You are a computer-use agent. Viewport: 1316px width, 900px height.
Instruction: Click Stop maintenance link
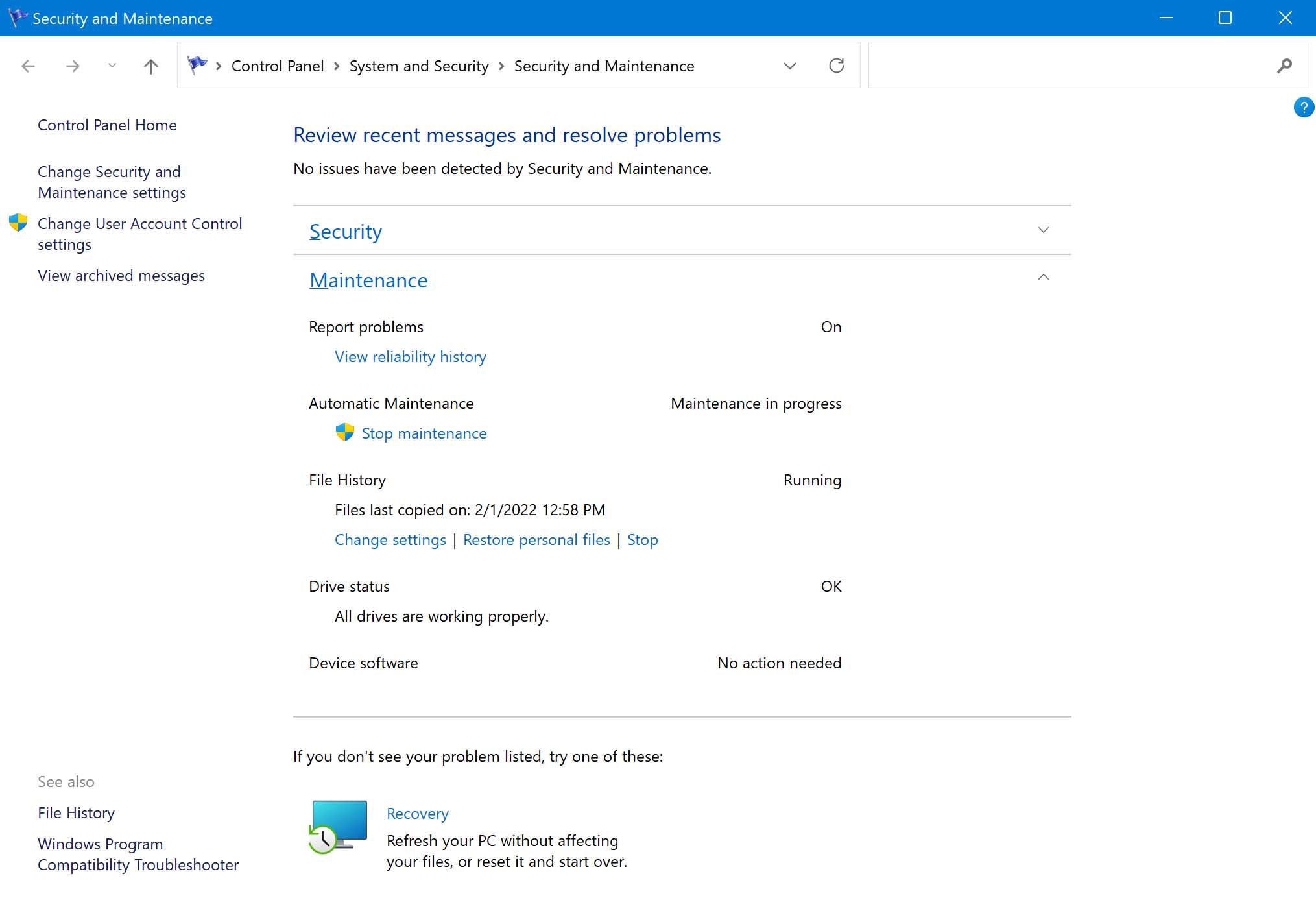click(x=424, y=433)
